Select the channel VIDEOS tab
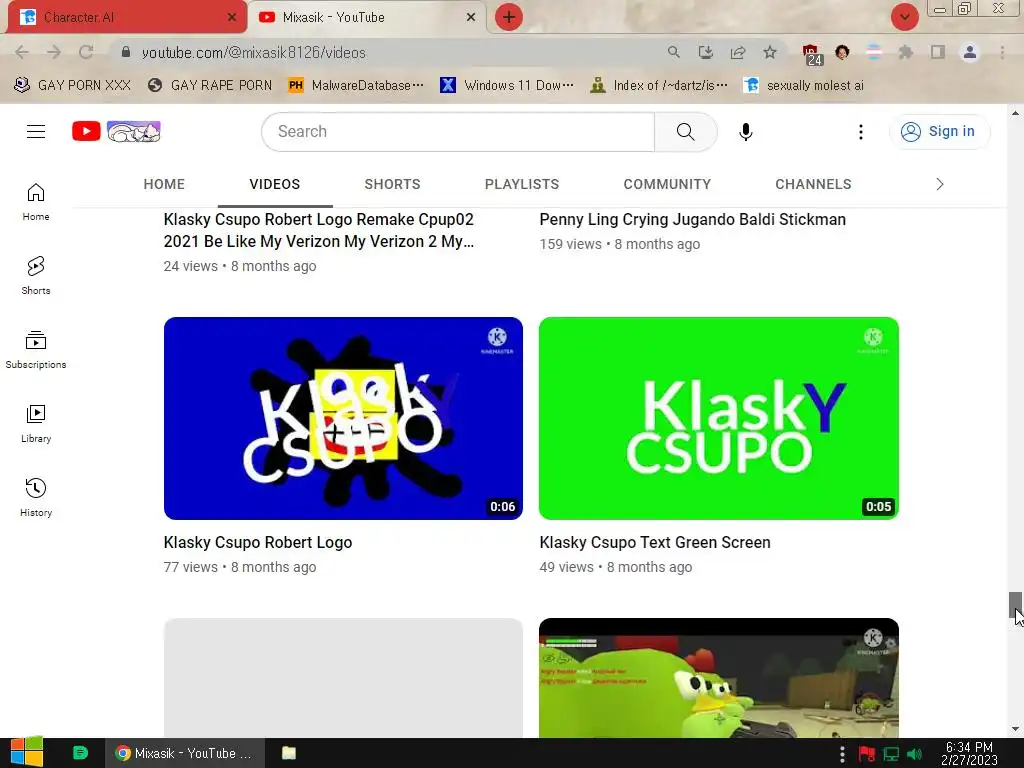 coord(275,184)
